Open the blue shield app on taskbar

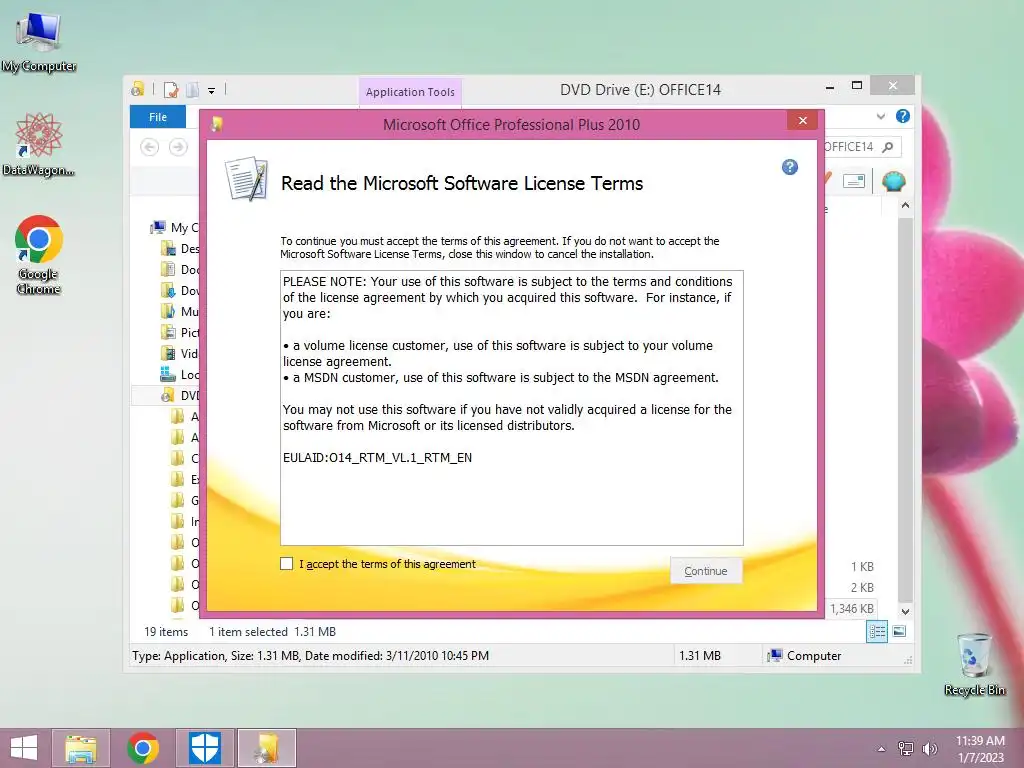[204, 748]
